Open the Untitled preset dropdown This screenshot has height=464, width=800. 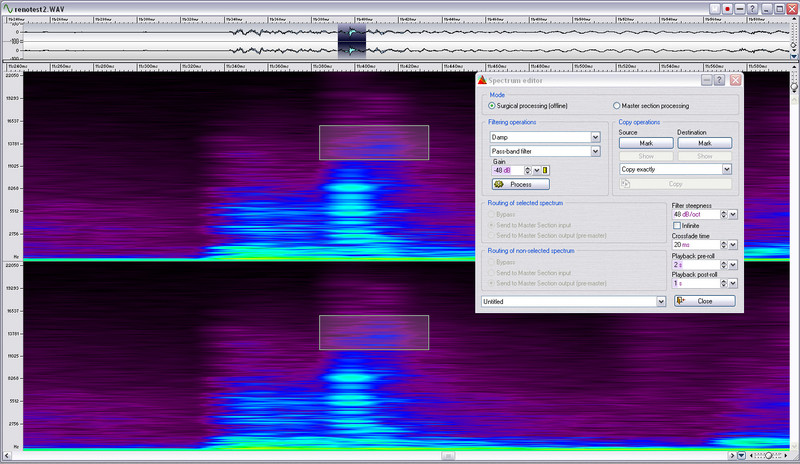pyautogui.click(x=573, y=301)
